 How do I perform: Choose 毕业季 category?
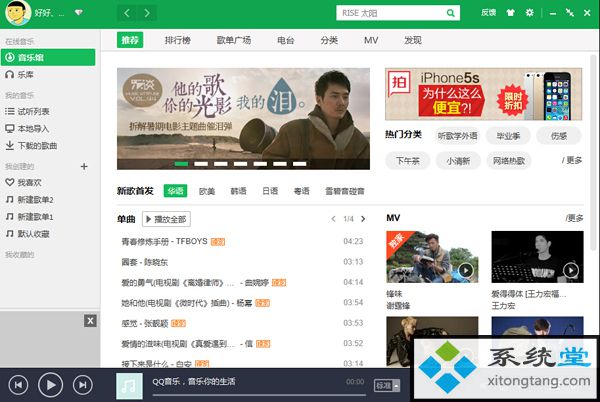pyautogui.click(x=508, y=136)
